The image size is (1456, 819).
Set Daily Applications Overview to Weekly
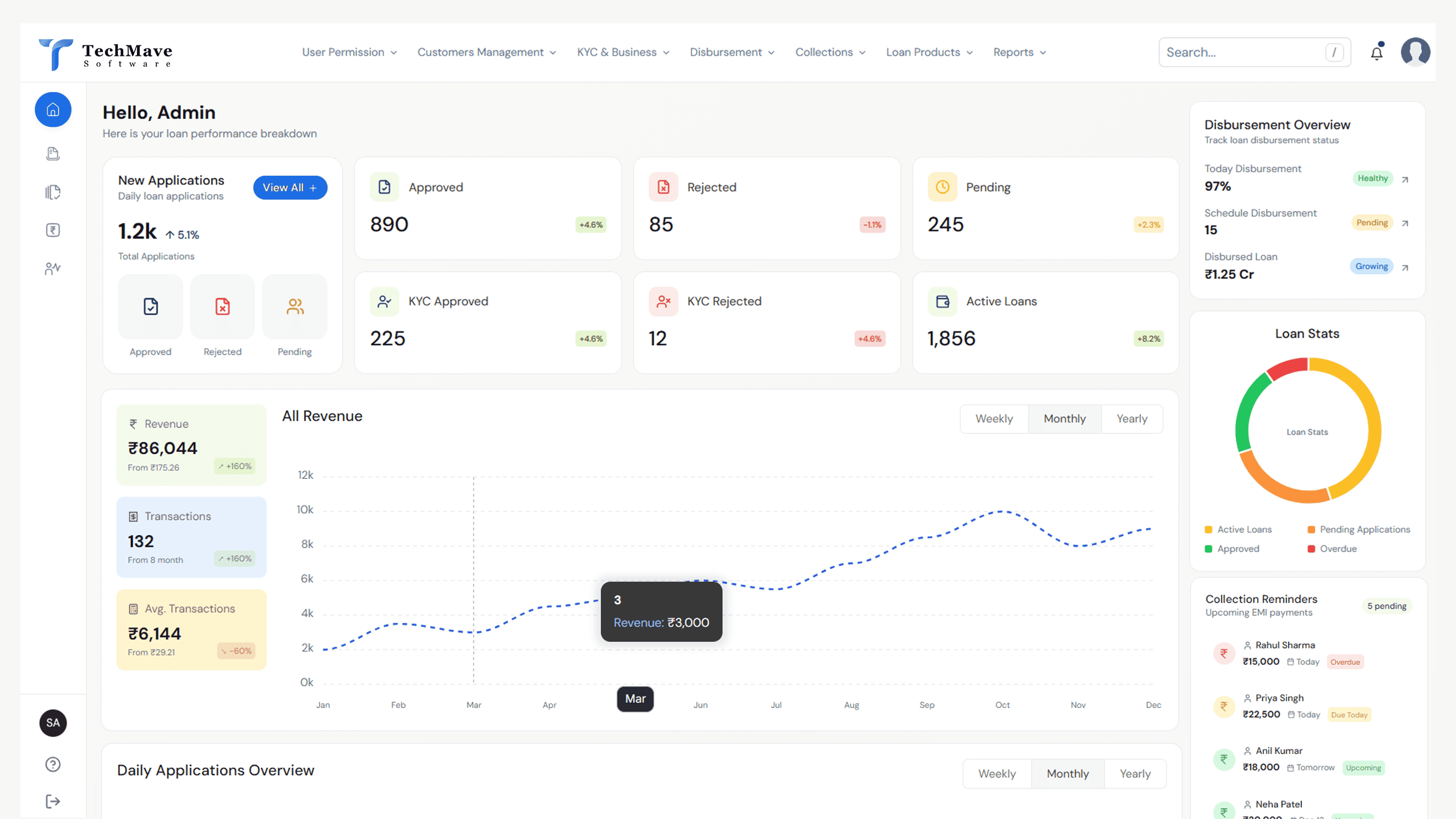click(997, 773)
